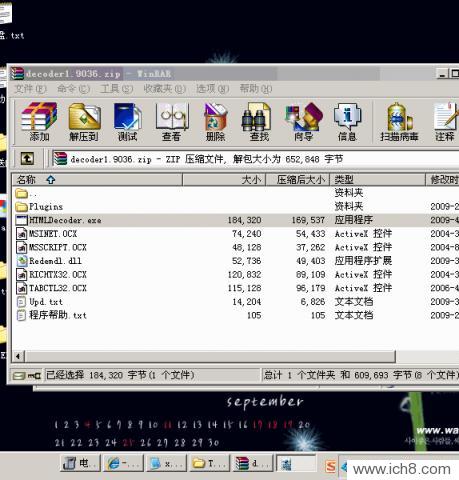Screen dimensions: 459x480
Task: Click the HTMLDecoder.exe file icon
Action: point(22,220)
